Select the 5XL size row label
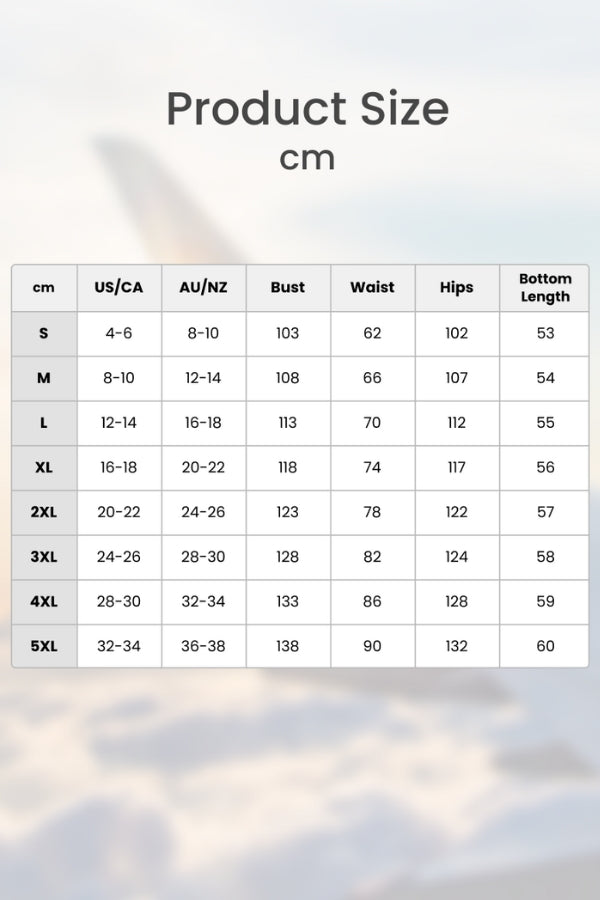Screen dimensions: 600x900 [44, 646]
